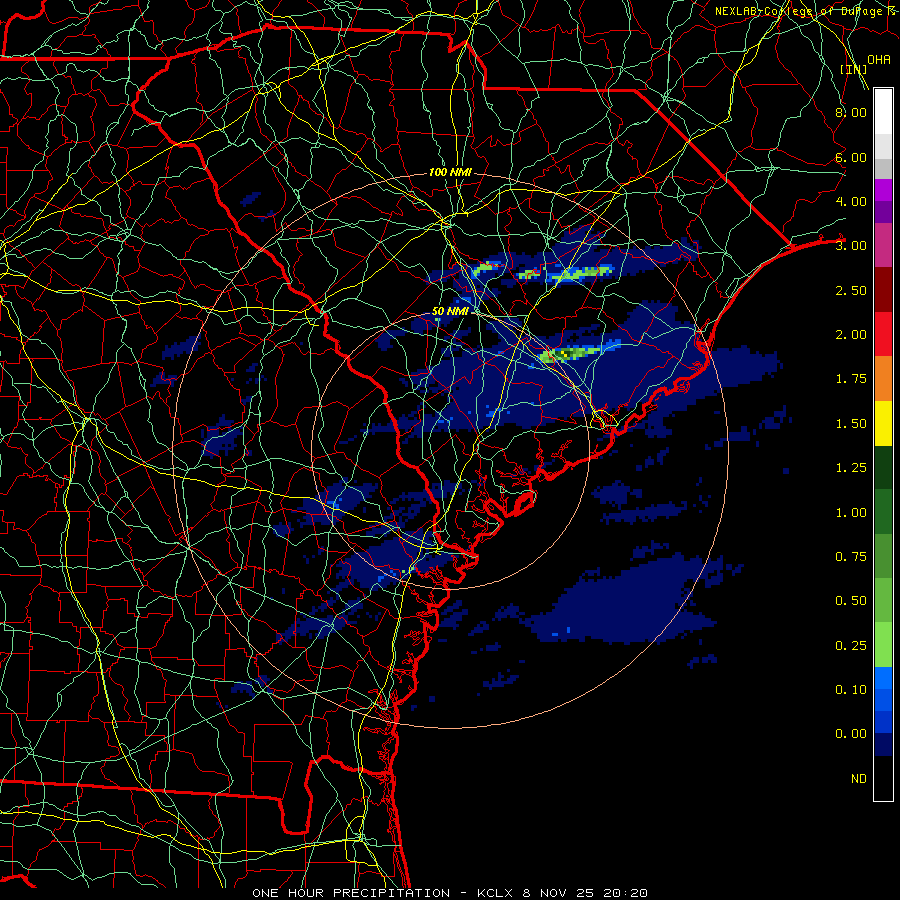Click the 2.00 legend value

(851, 335)
